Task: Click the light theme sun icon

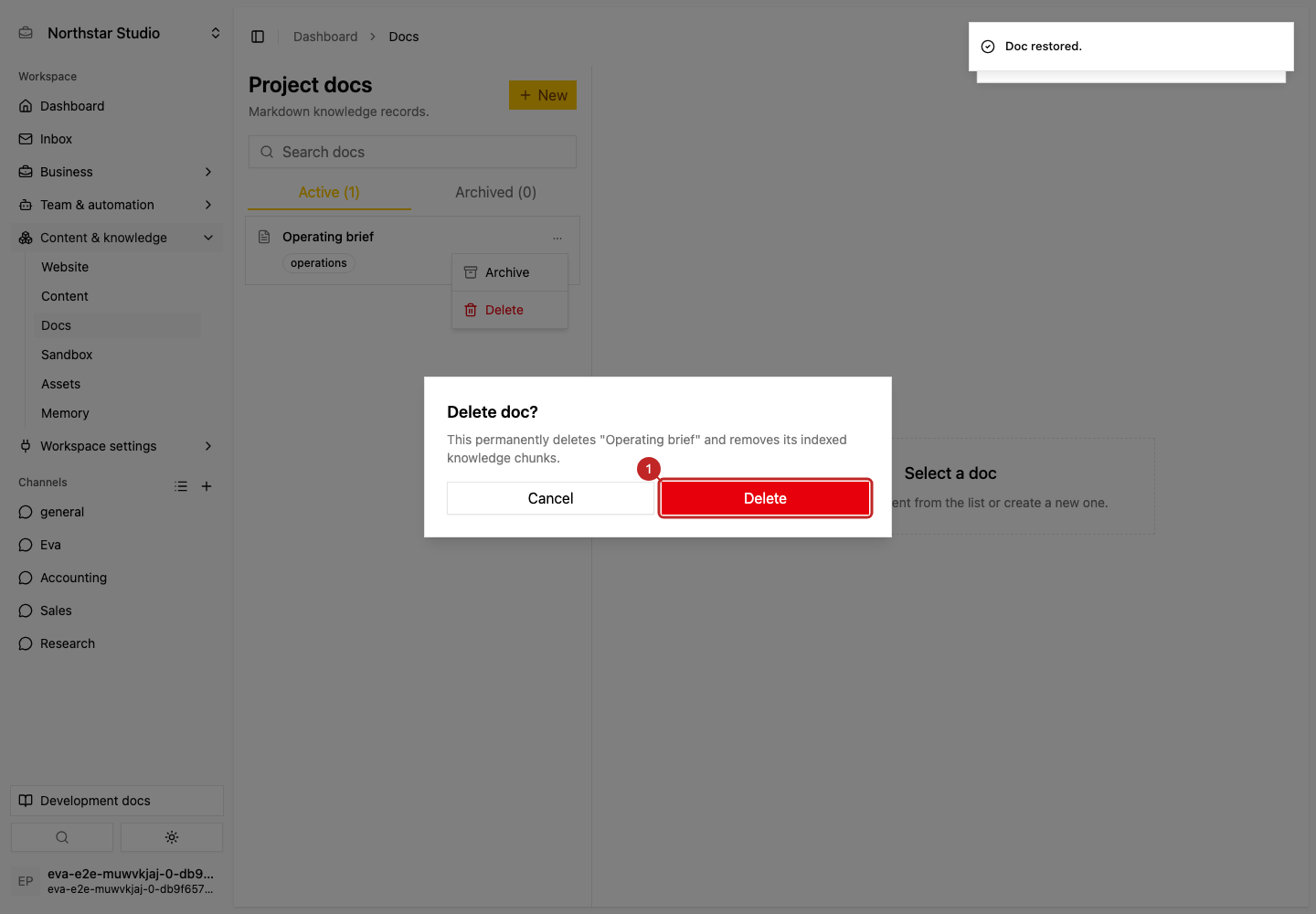Action: 172,837
